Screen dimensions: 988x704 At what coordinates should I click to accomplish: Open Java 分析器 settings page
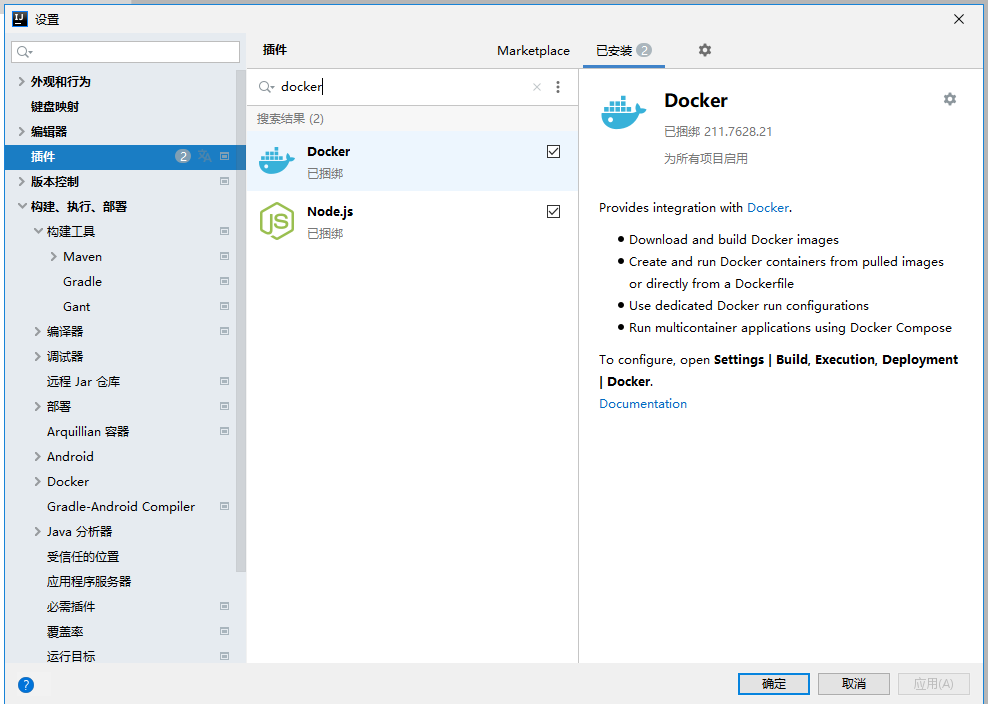pyautogui.click(x=79, y=531)
